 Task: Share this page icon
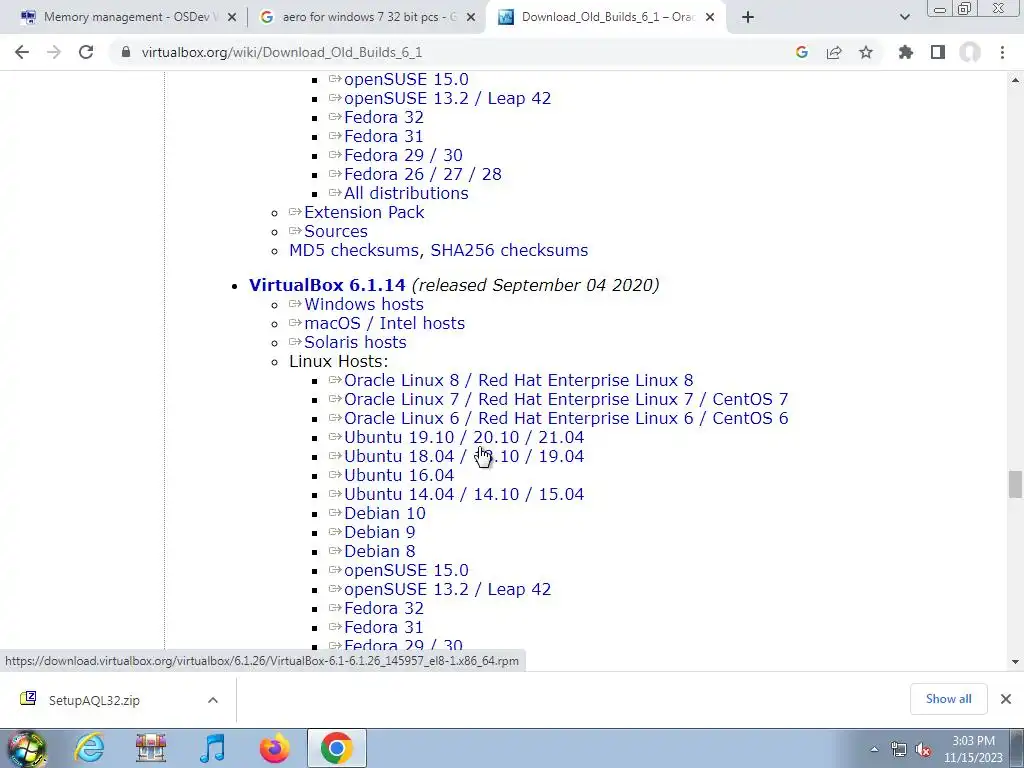(834, 52)
